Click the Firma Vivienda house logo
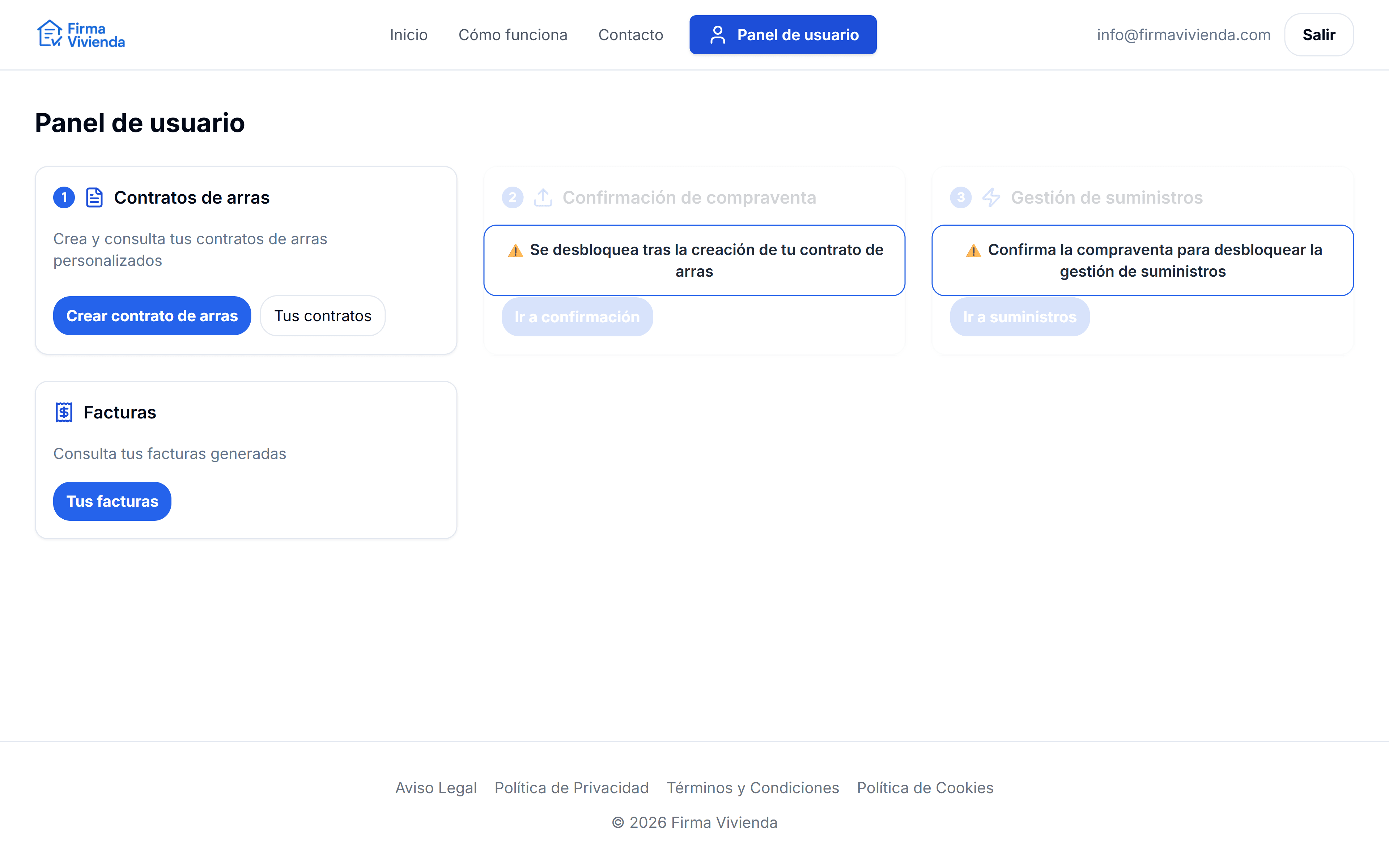The width and height of the screenshot is (1389, 868). [50, 34]
